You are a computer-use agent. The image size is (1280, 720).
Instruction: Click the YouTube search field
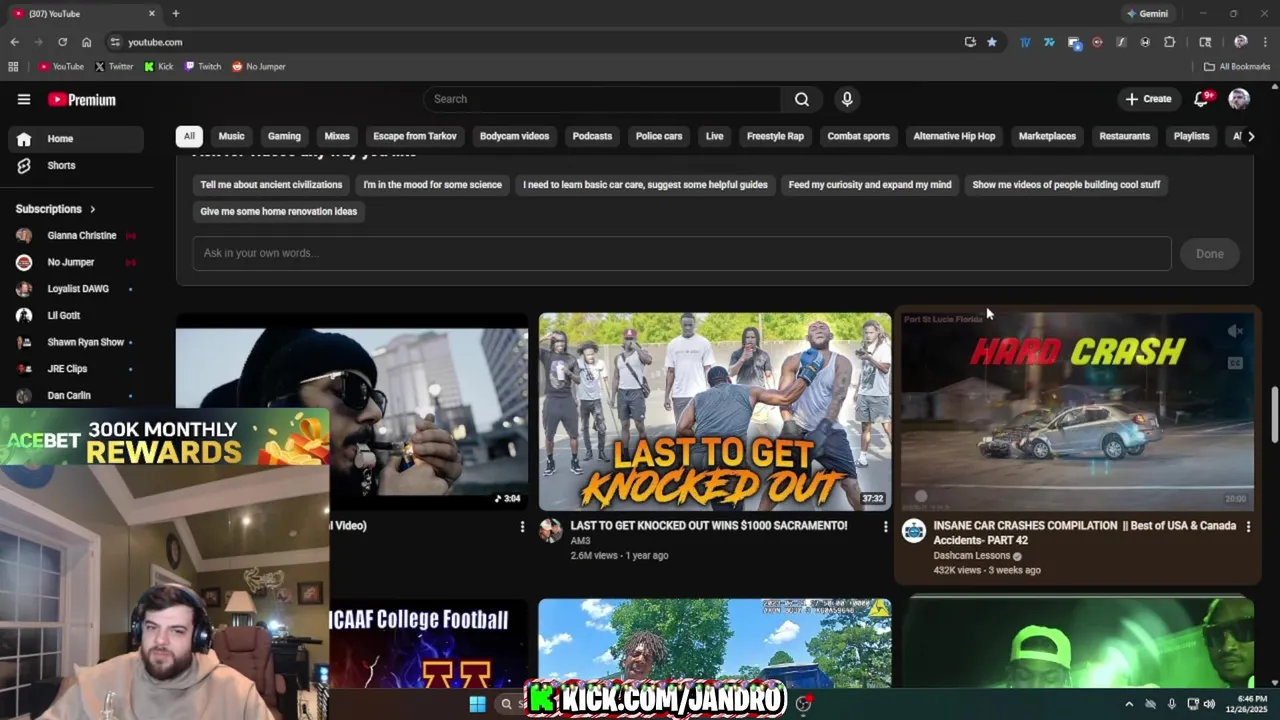coord(602,99)
